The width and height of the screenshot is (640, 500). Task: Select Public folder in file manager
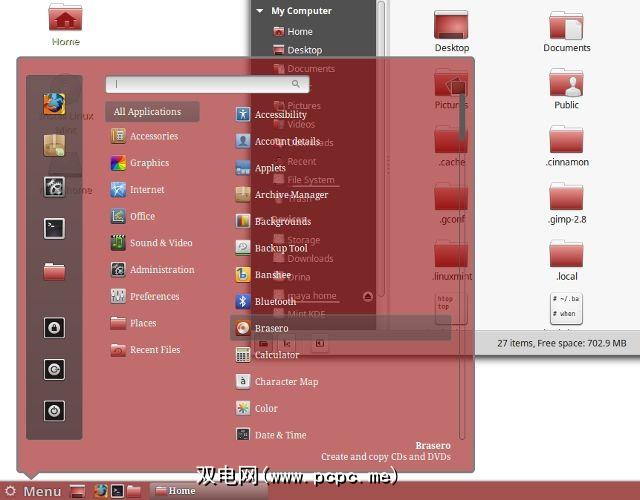click(x=566, y=89)
